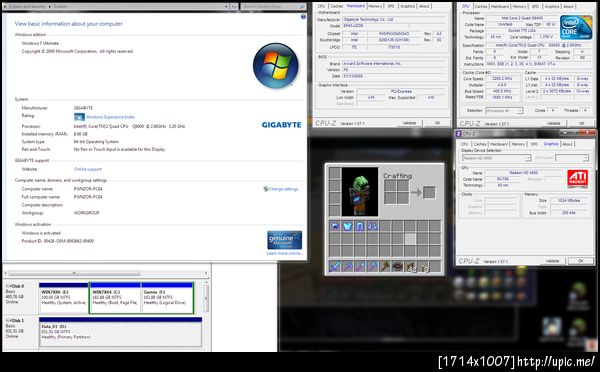The image size is (600, 372).
Task: Open the Learn more online link
Action: pos(284,253)
